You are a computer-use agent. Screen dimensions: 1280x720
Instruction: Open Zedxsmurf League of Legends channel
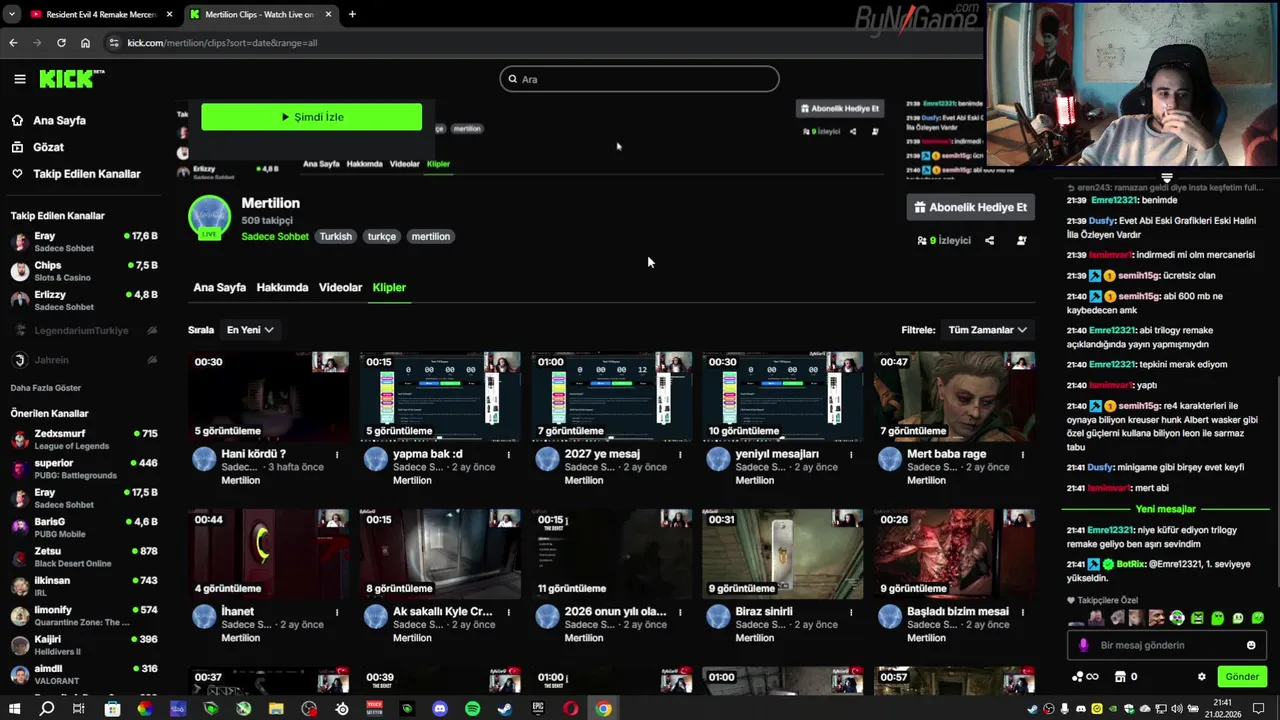[84, 439]
